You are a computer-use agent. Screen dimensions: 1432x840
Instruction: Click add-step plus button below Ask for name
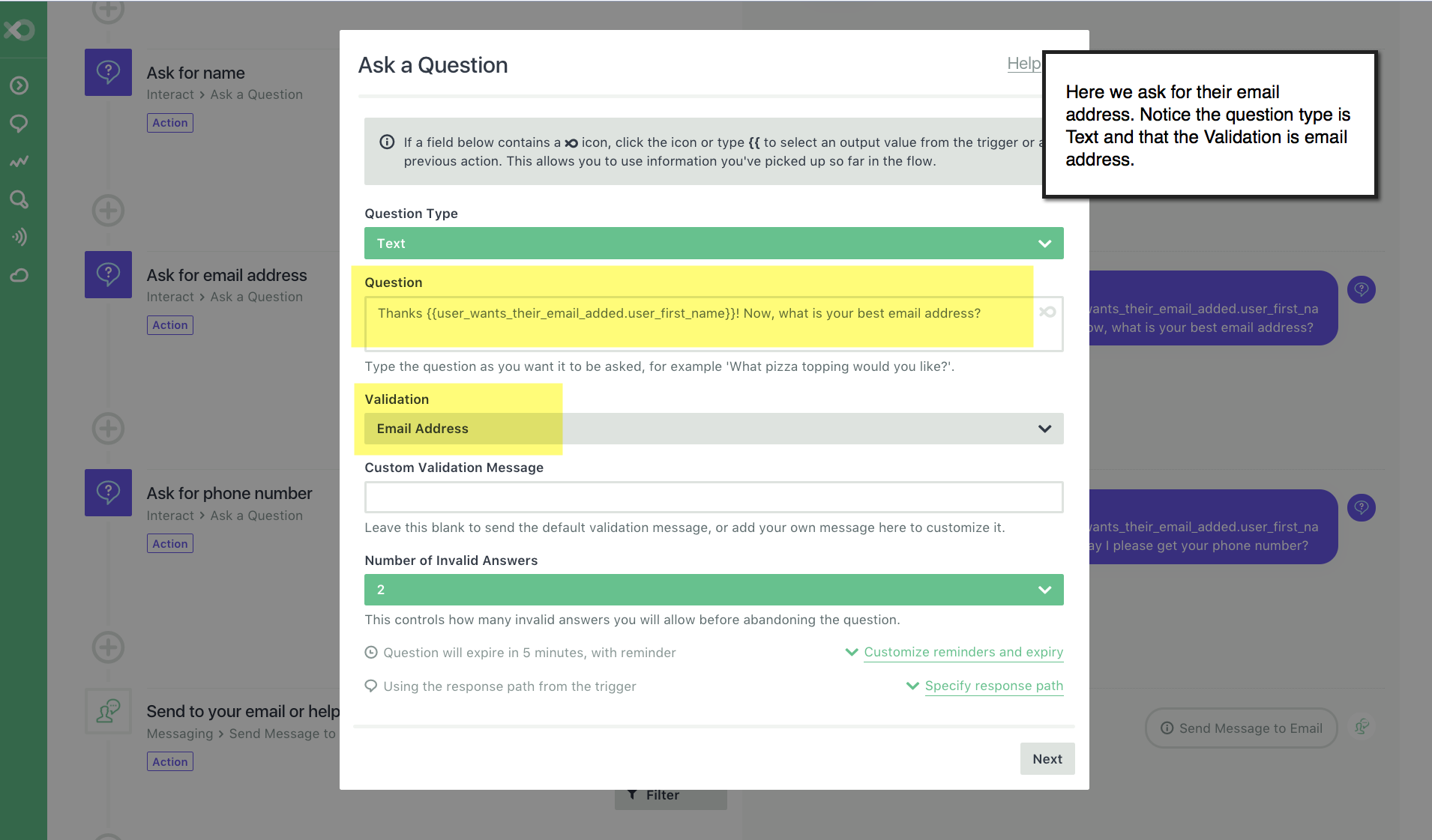click(108, 211)
